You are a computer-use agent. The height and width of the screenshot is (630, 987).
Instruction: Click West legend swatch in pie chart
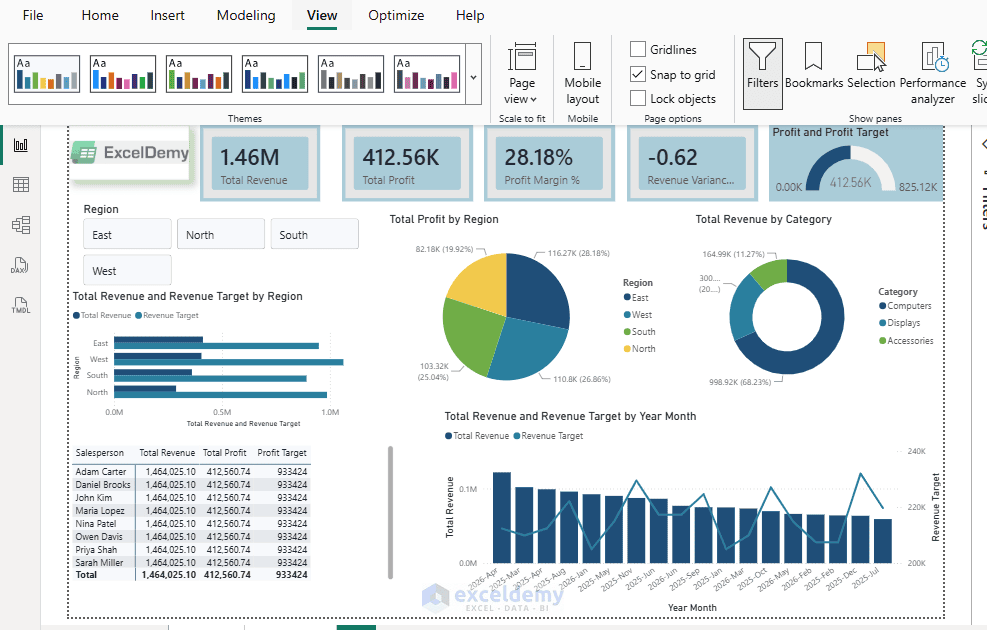click(x=627, y=314)
